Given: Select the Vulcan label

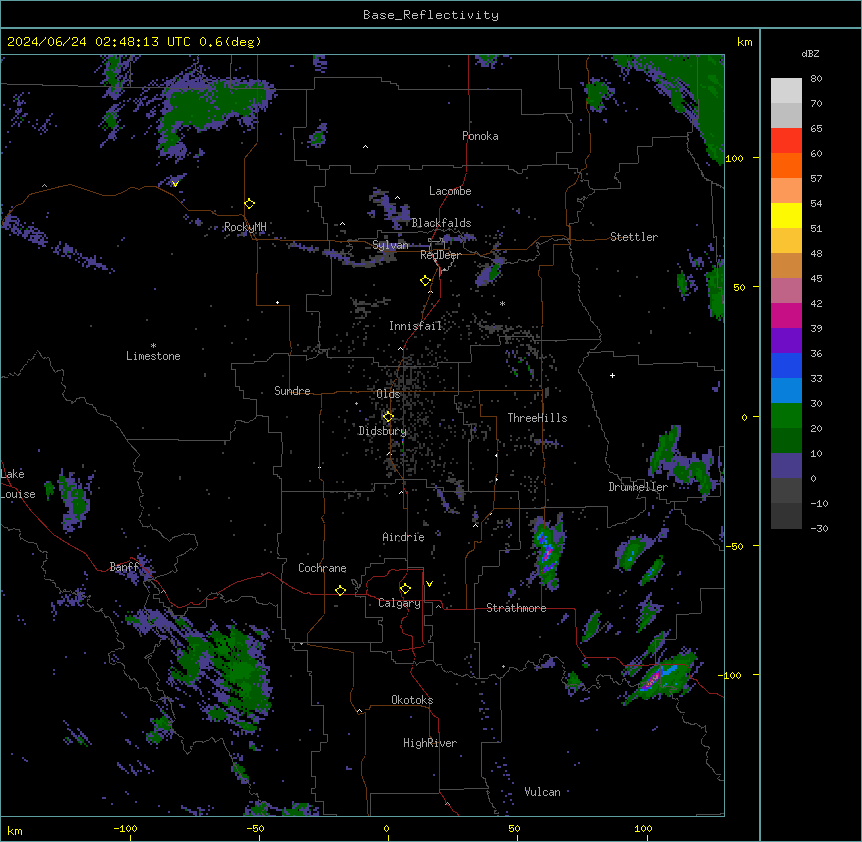Looking at the screenshot, I should pos(543,792).
